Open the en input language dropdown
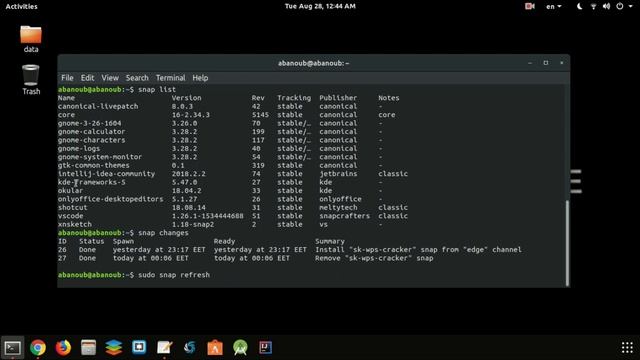 click(554, 6)
